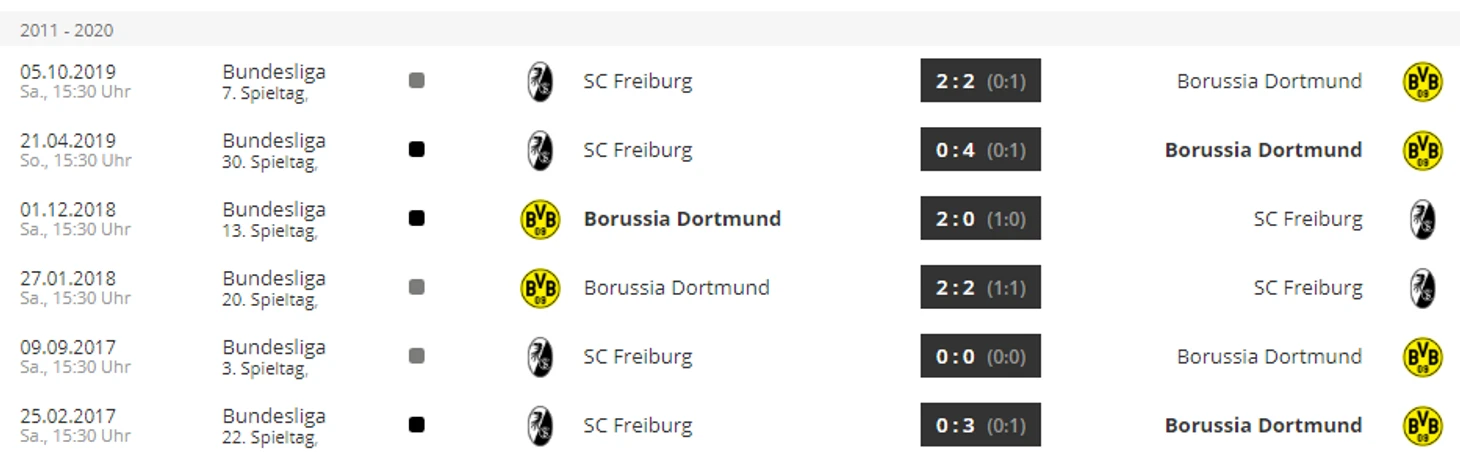The height and width of the screenshot is (466, 1460).
Task: Open the 0:0 score match report
Action: point(980,357)
